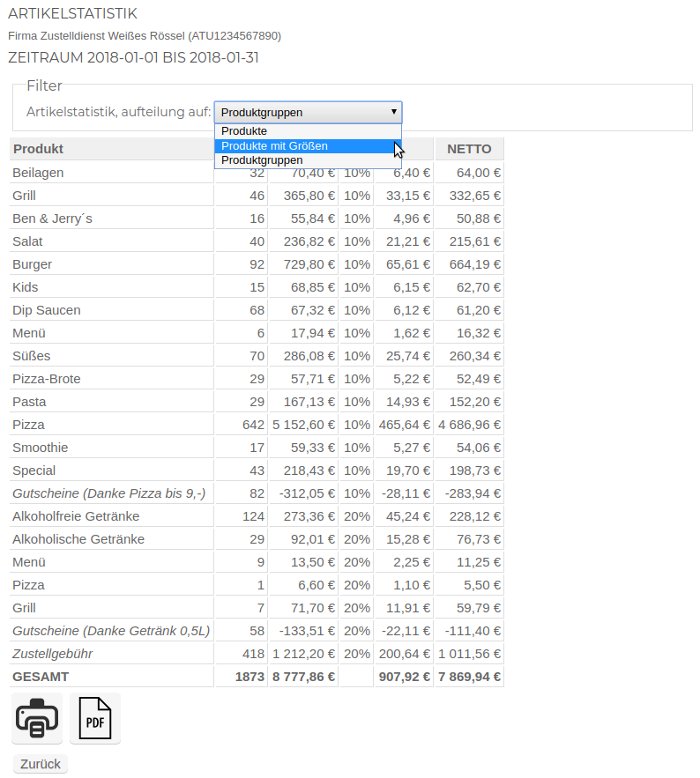This screenshot has height=778, width=700.
Task: Click the negative value '-312,05 €'
Action: [x=307, y=493]
